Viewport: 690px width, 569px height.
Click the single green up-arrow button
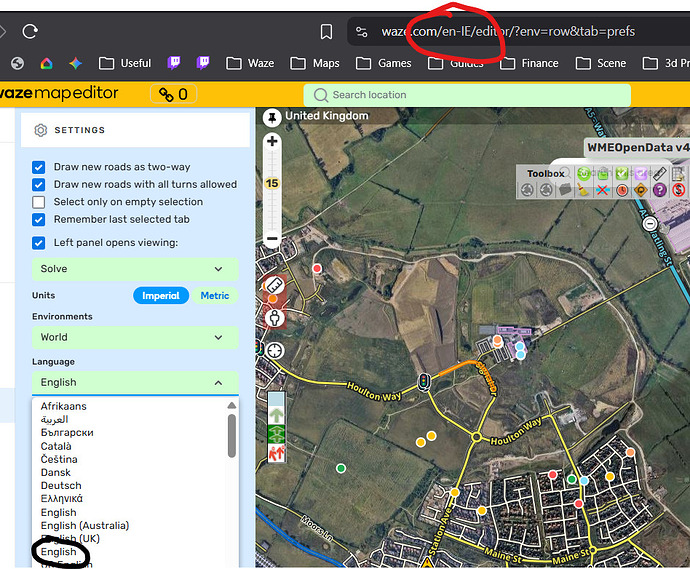point(276,415)
